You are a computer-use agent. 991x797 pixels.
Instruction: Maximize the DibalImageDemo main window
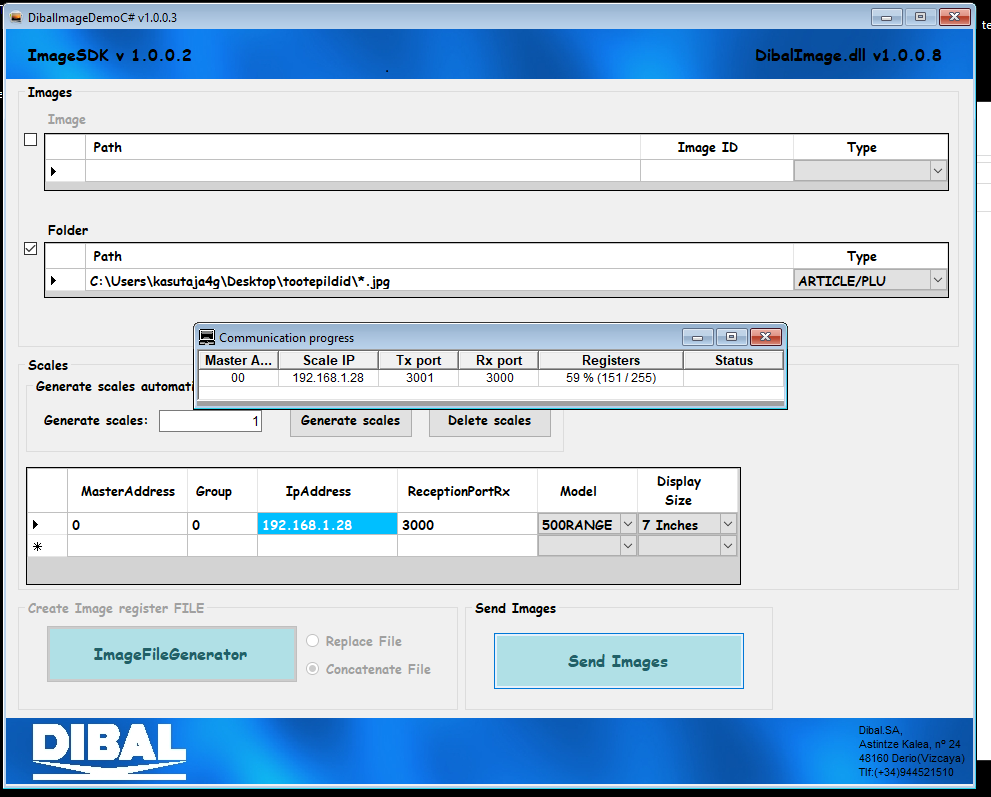[920, 17]
